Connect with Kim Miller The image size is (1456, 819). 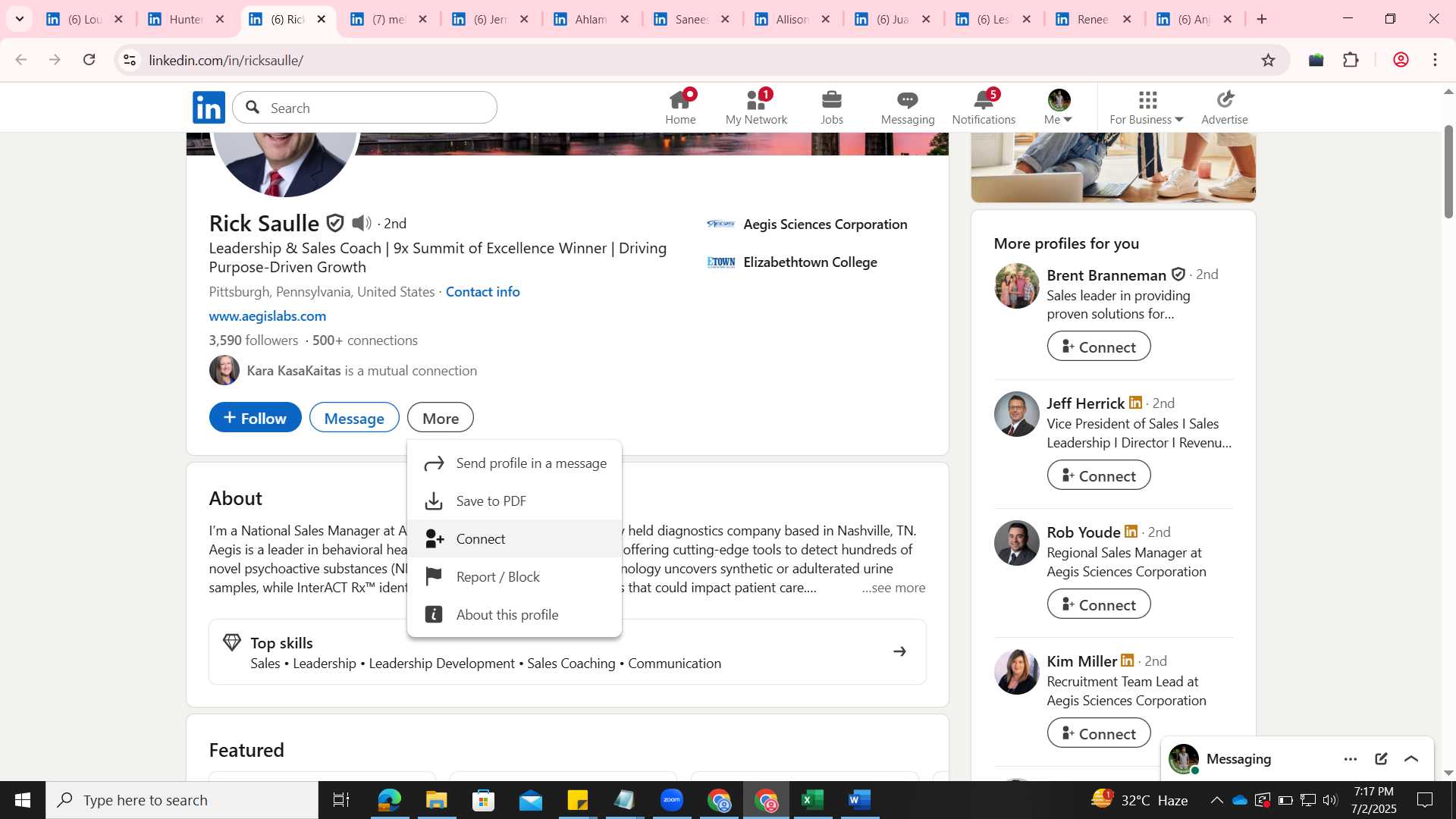coord(1098,733)
